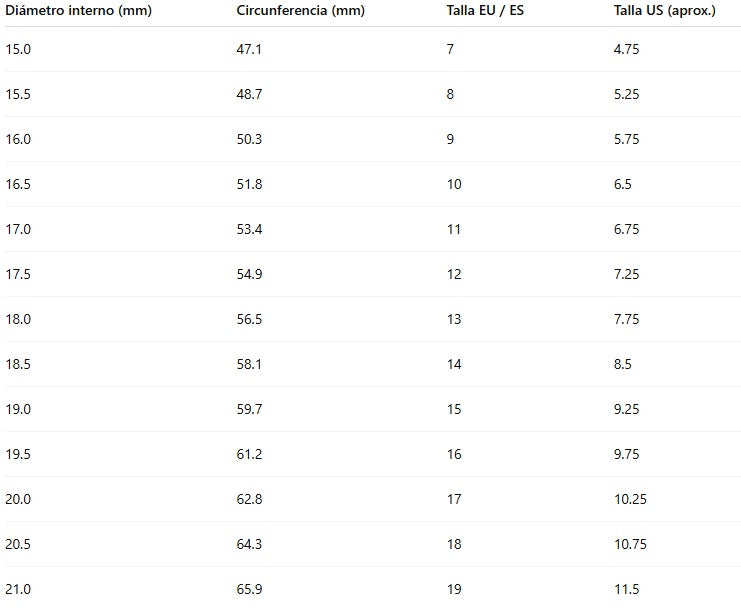Select EU size 17 in the table
The width and height of the screenshot is (741, 612).
click(x=454, y=499)
